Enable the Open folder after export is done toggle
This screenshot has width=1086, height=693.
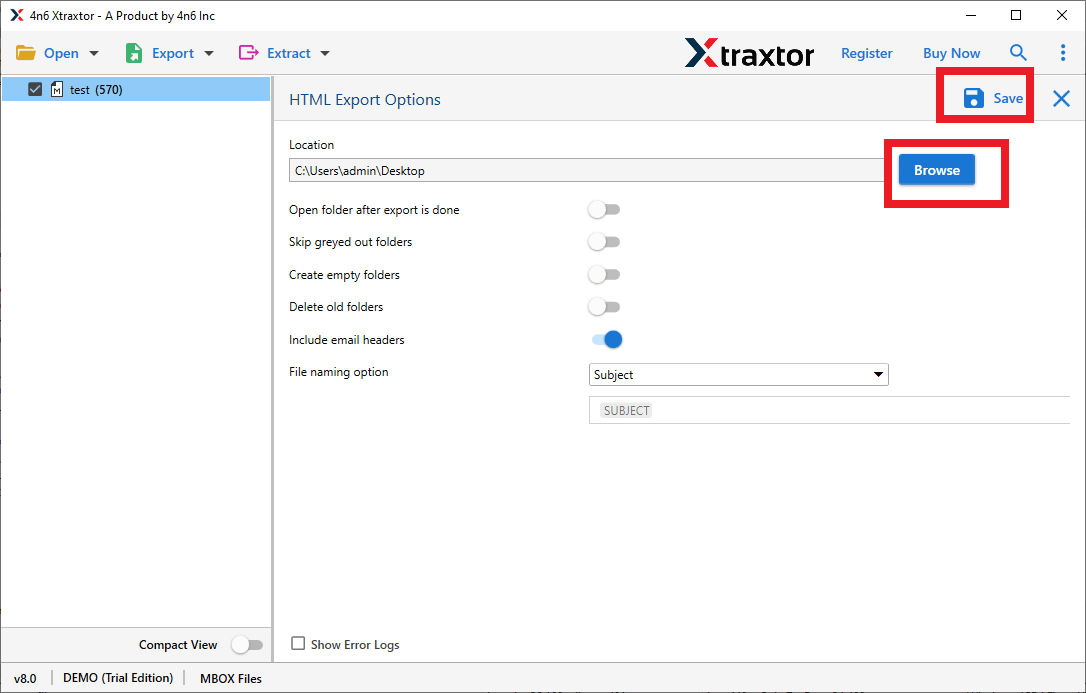click(604, 209)
